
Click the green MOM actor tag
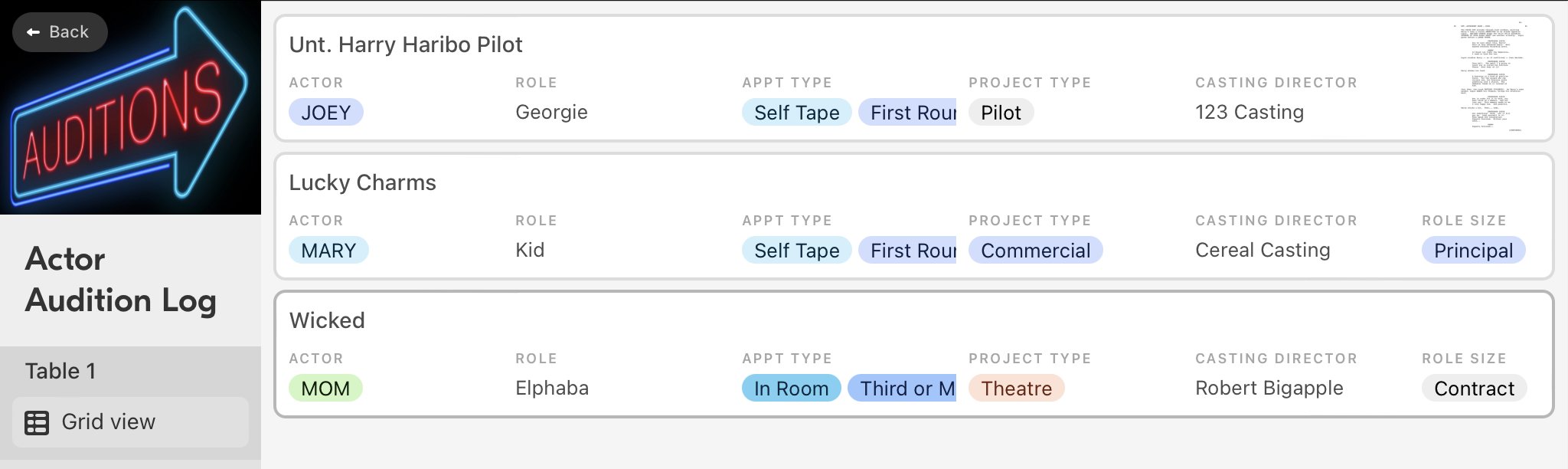click(x=325, y=389)
